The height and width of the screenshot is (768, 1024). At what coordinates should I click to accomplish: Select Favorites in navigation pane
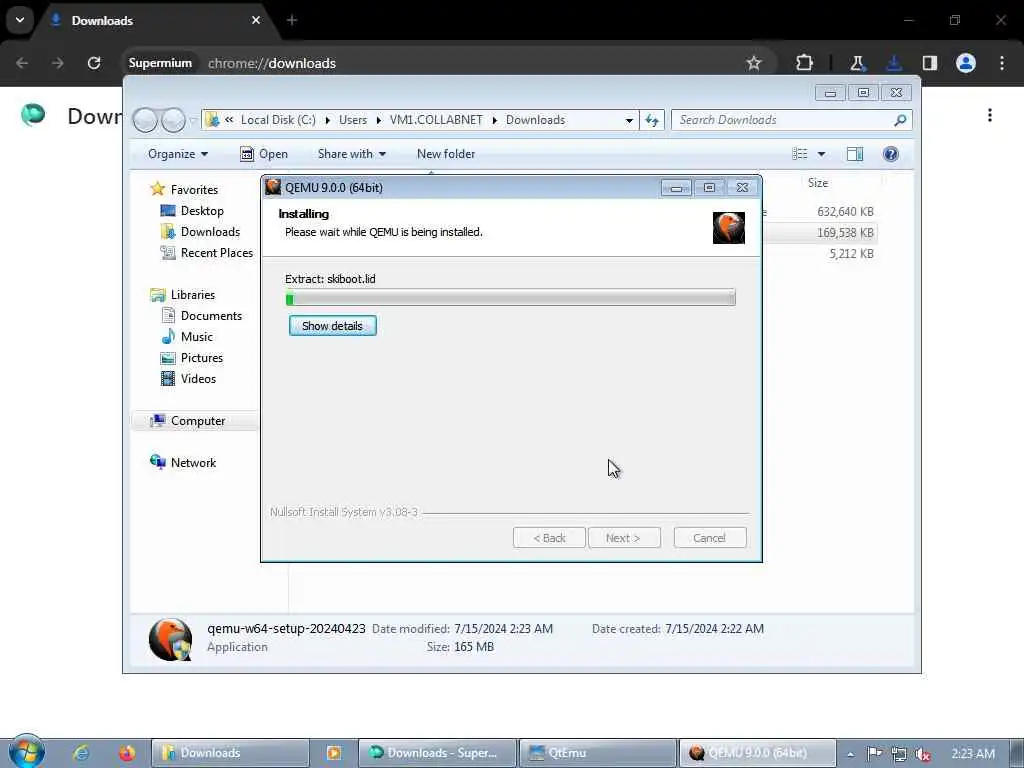coord(194,189)
